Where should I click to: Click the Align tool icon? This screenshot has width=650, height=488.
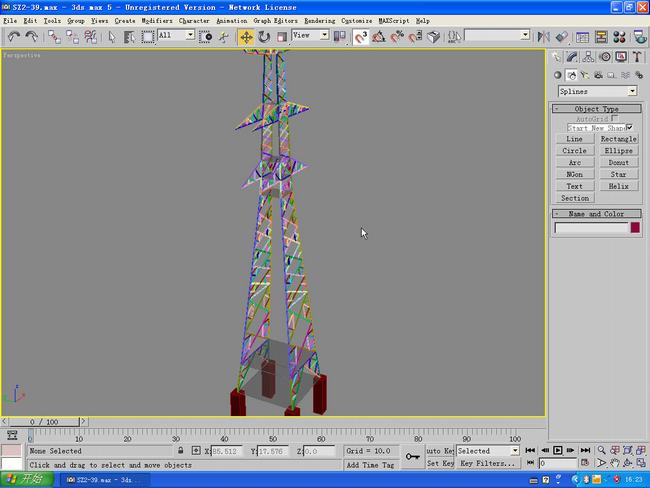point(561,37)
